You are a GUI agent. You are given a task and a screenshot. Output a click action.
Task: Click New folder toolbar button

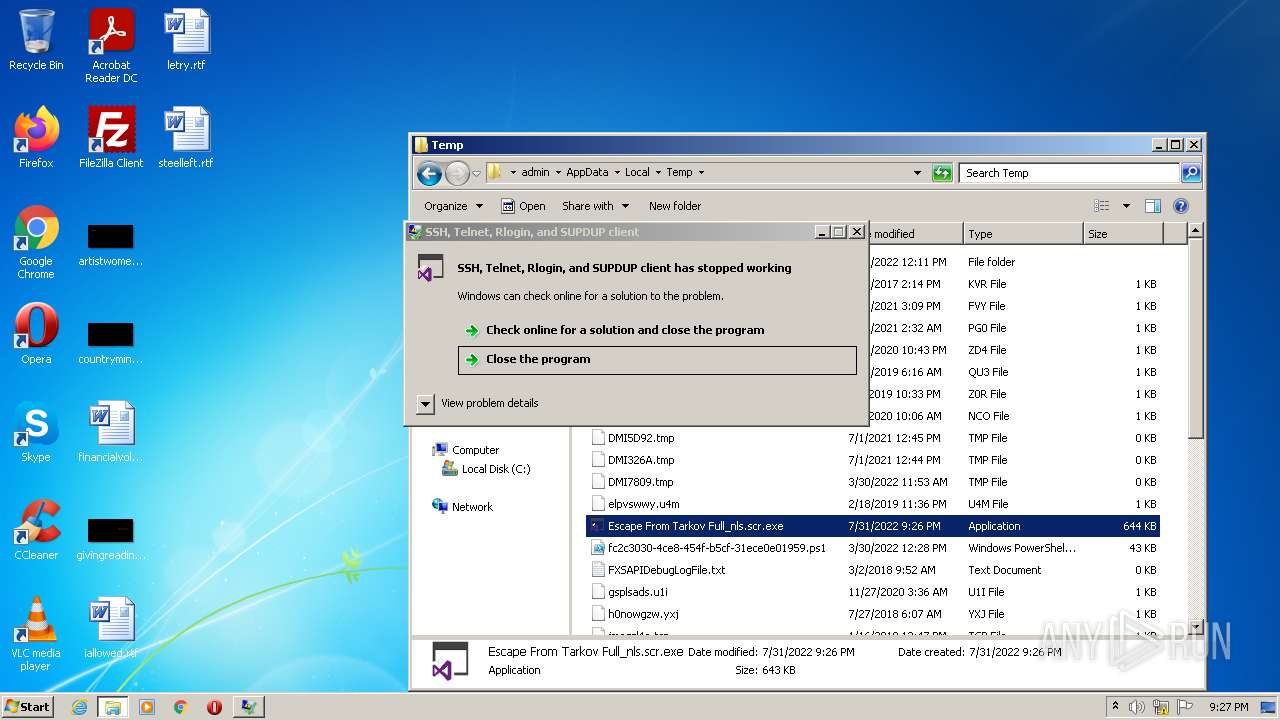675,206
